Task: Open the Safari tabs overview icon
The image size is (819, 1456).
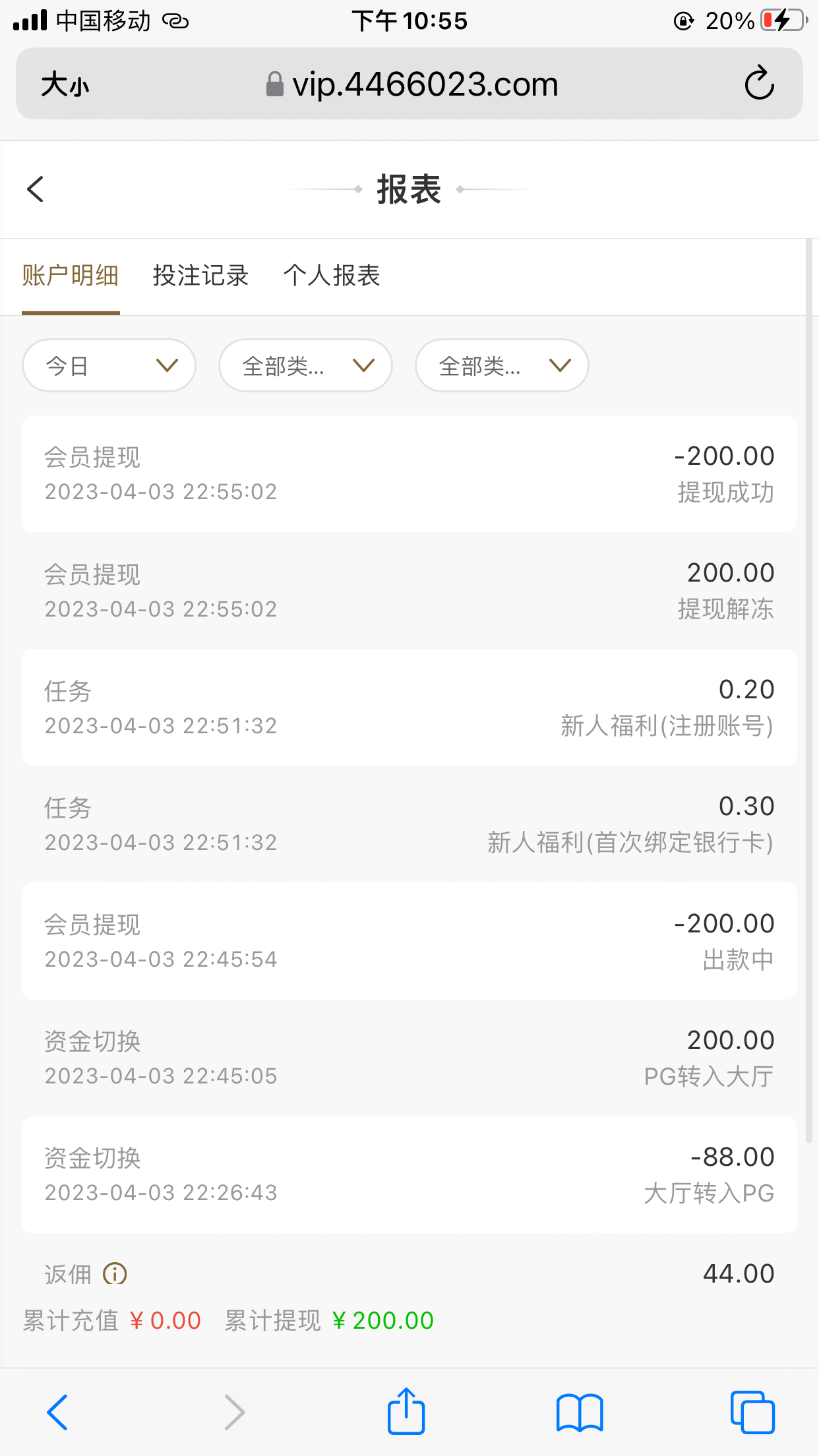Action: [752, 1412]
